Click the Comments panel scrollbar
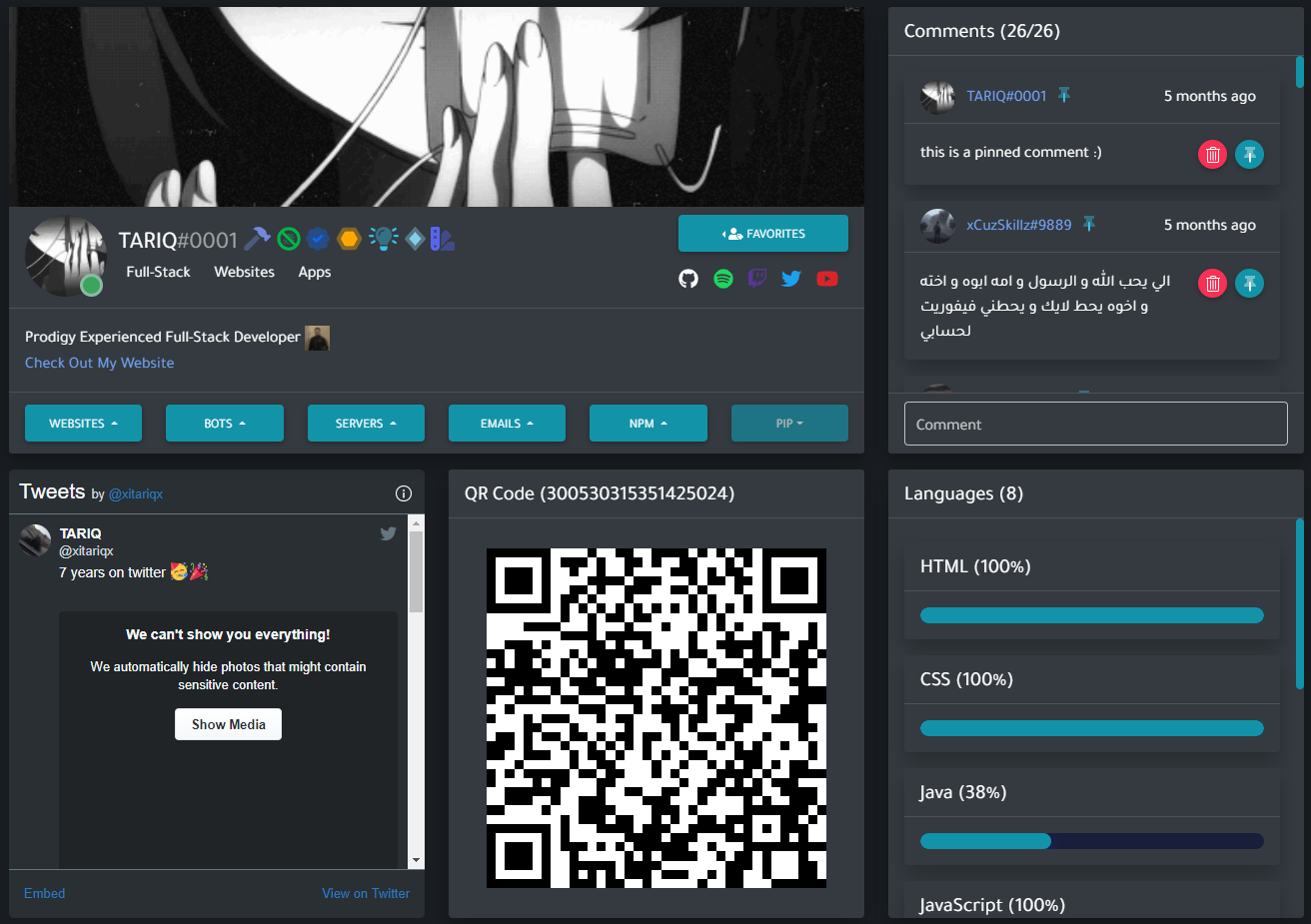Viewport: 1311px width, 924px height. [1300, 72]
